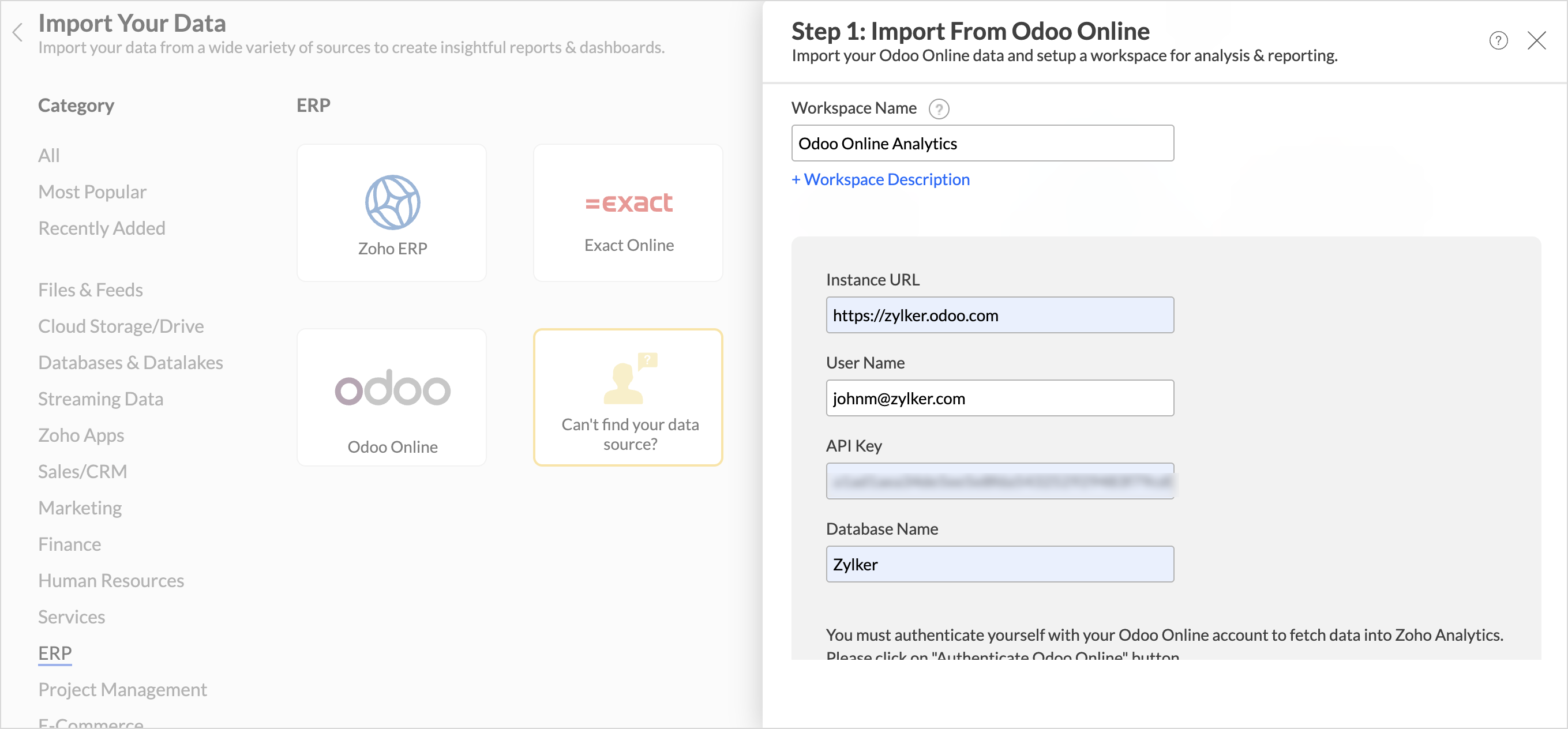Open the Recently Added category
Screen dimensions: 1568x729
pyautogui.click(x=102, y=228)
